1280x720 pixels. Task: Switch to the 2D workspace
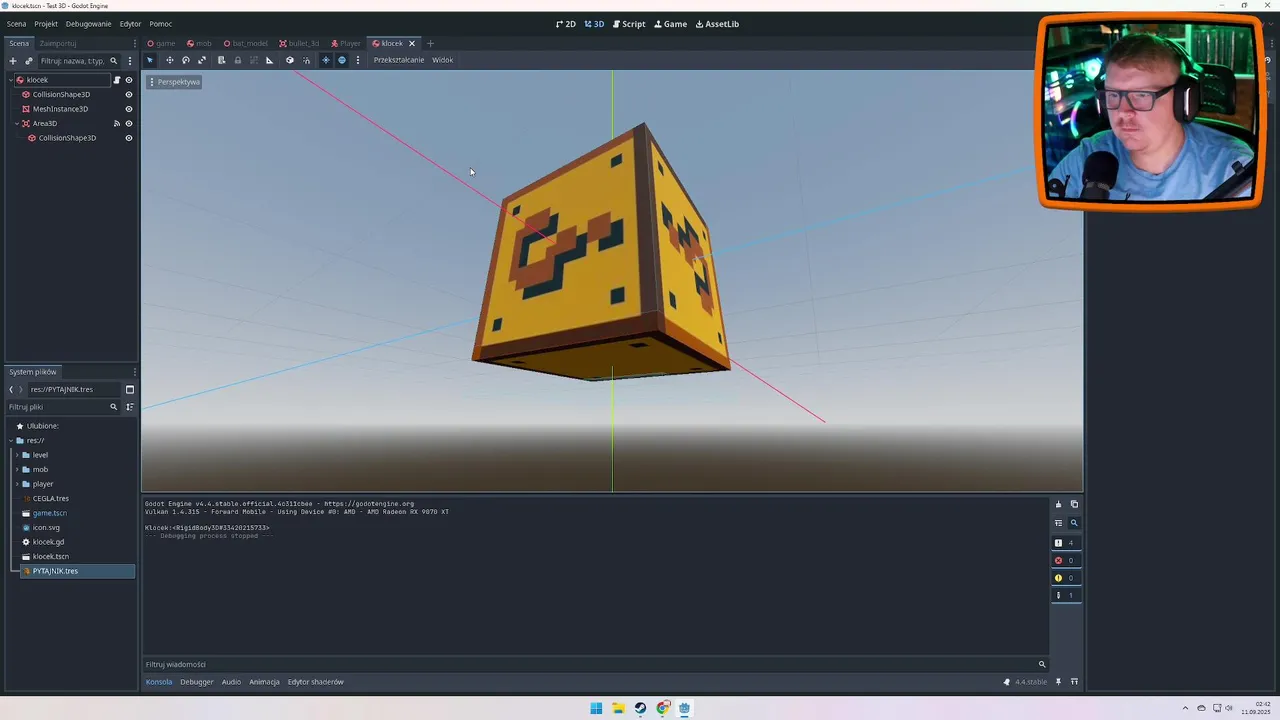566,24
